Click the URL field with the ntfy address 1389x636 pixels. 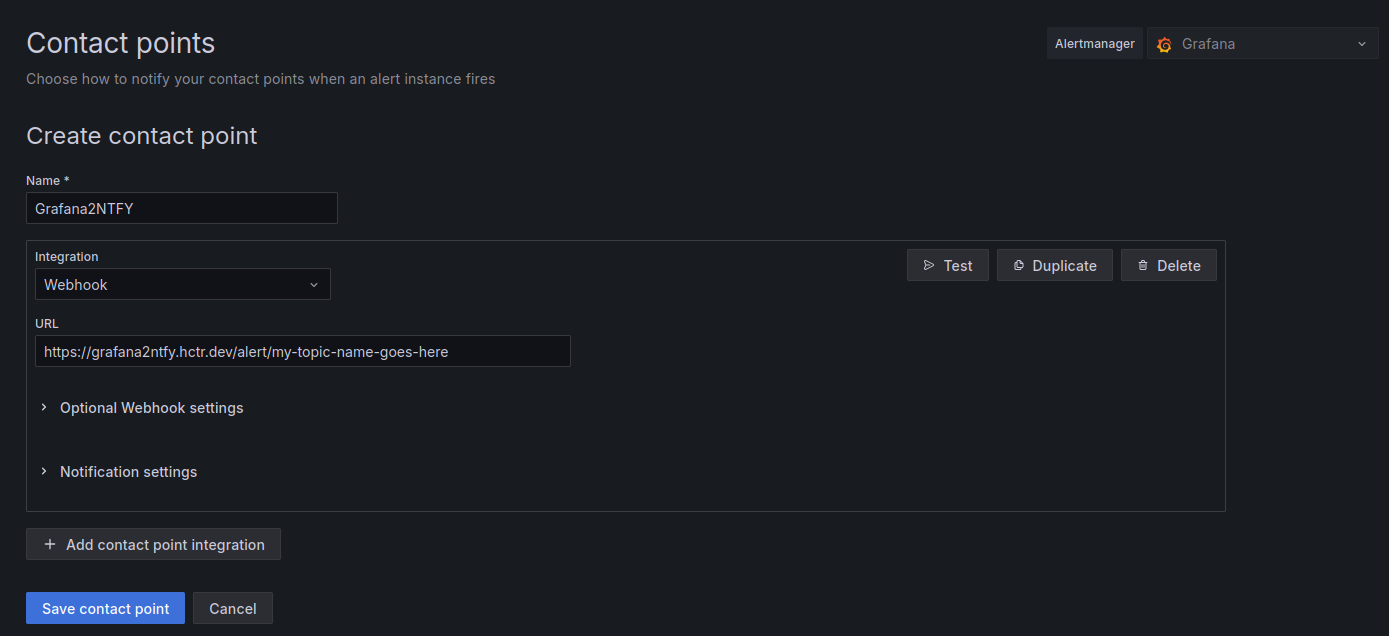coord(302,351)
